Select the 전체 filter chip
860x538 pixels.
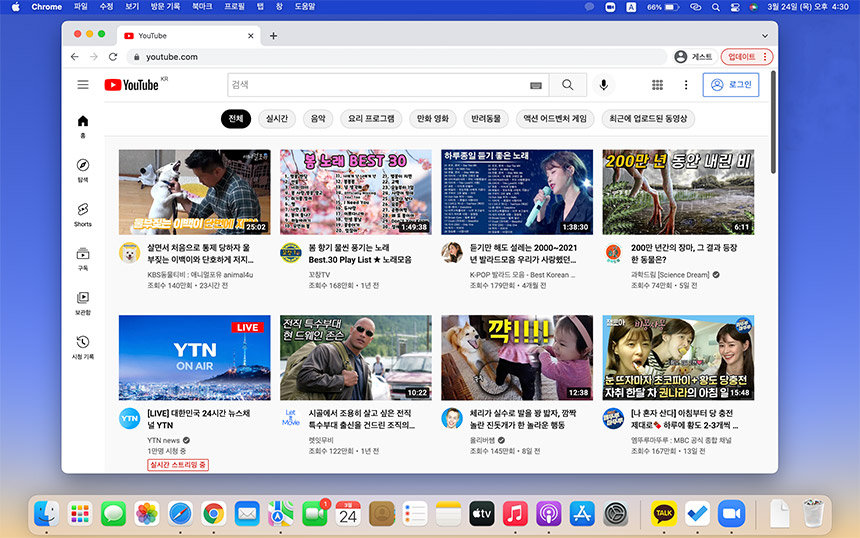pos(236,118)
